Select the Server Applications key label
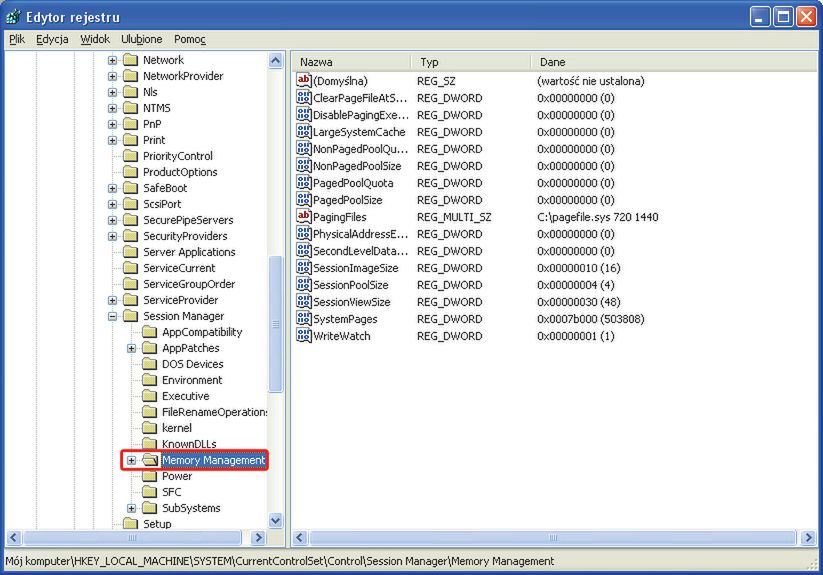 tap(189, 252)
